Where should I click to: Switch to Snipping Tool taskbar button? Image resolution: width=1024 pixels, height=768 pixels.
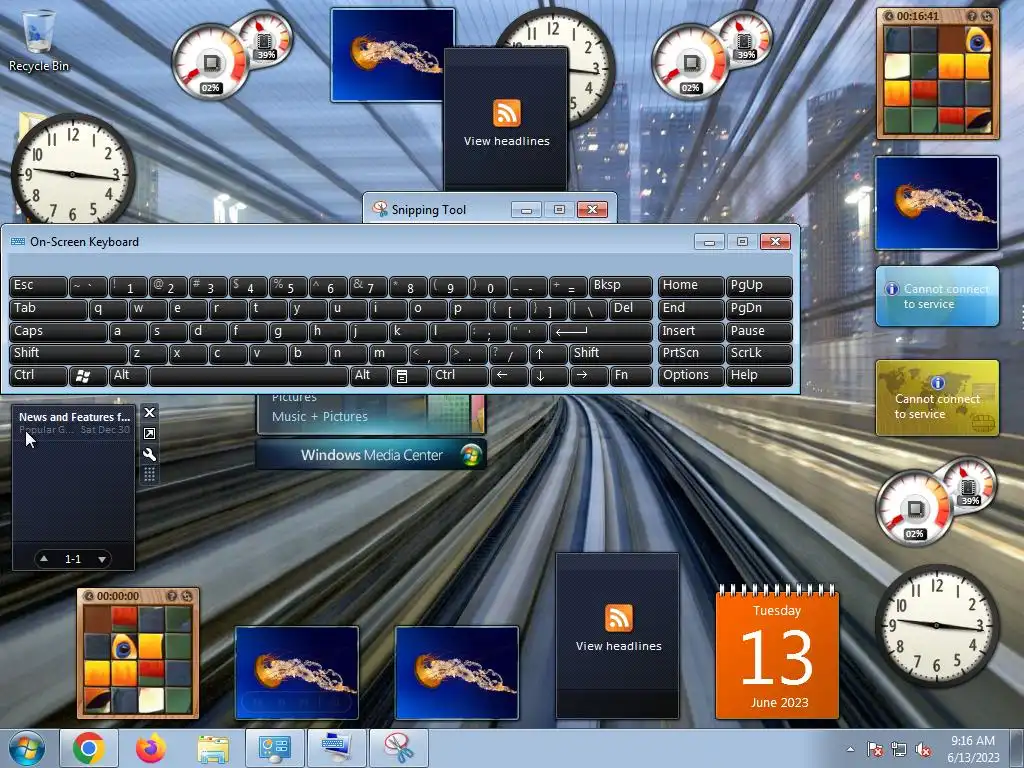pyautogui.click(x=399, y=748)
